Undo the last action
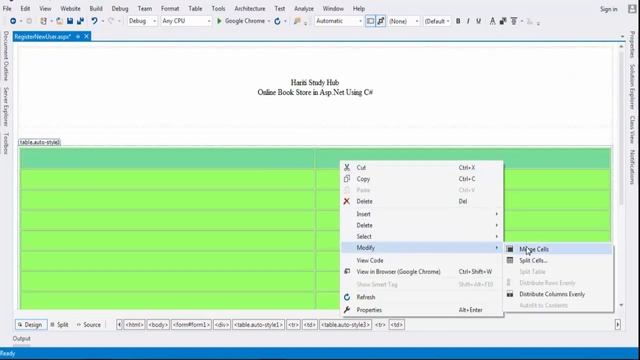Screen dimensions: 640x360 [94, 21]
